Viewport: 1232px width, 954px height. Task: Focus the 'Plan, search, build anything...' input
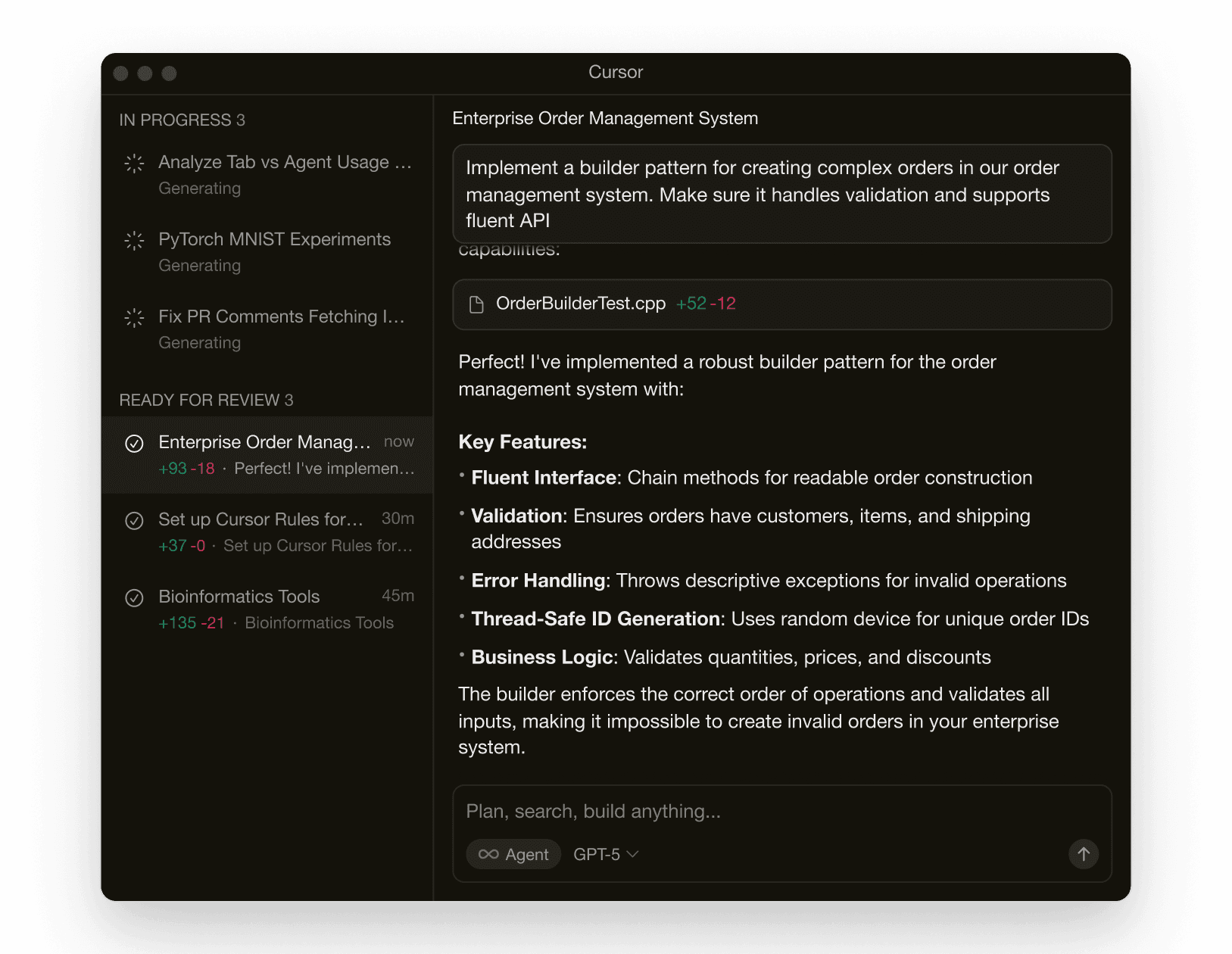click(781, 811)
